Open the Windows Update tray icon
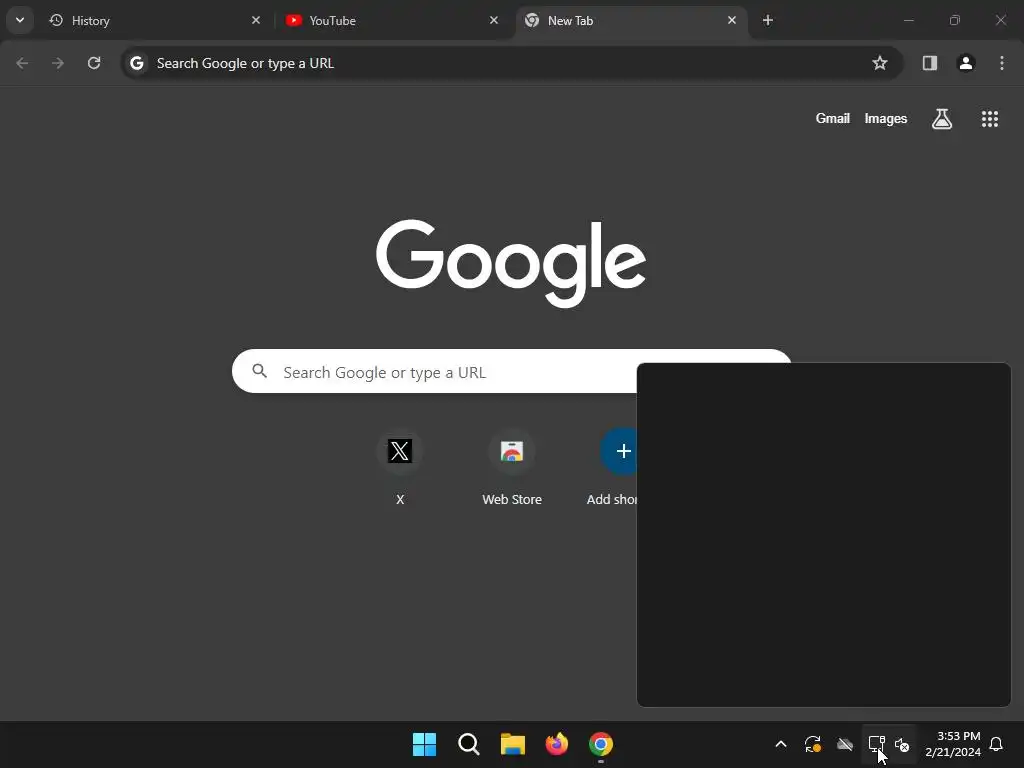Viewport: 1024px width, 768px height. point(812,744)
